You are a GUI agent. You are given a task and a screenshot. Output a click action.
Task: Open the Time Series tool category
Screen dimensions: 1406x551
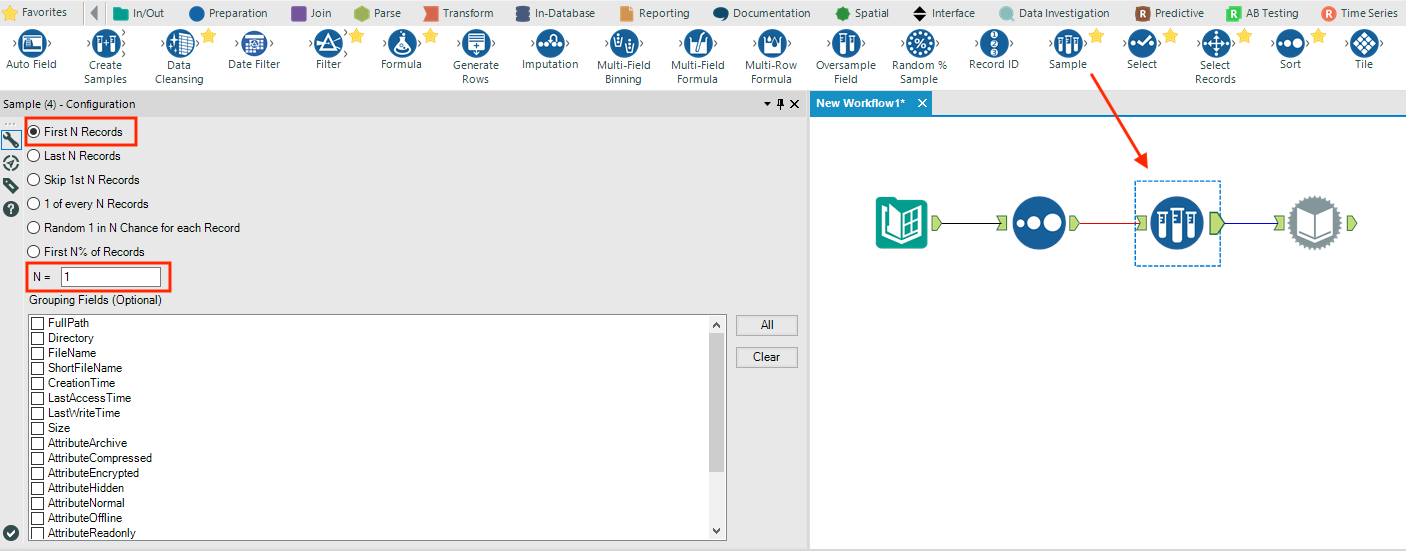pos(1360,13)
